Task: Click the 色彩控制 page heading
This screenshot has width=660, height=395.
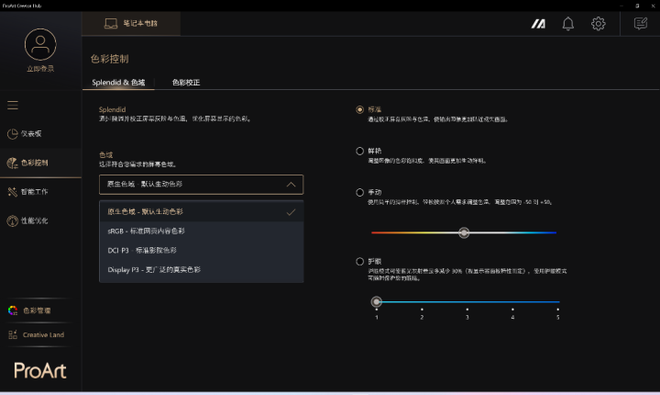Action: click(110, 59)
